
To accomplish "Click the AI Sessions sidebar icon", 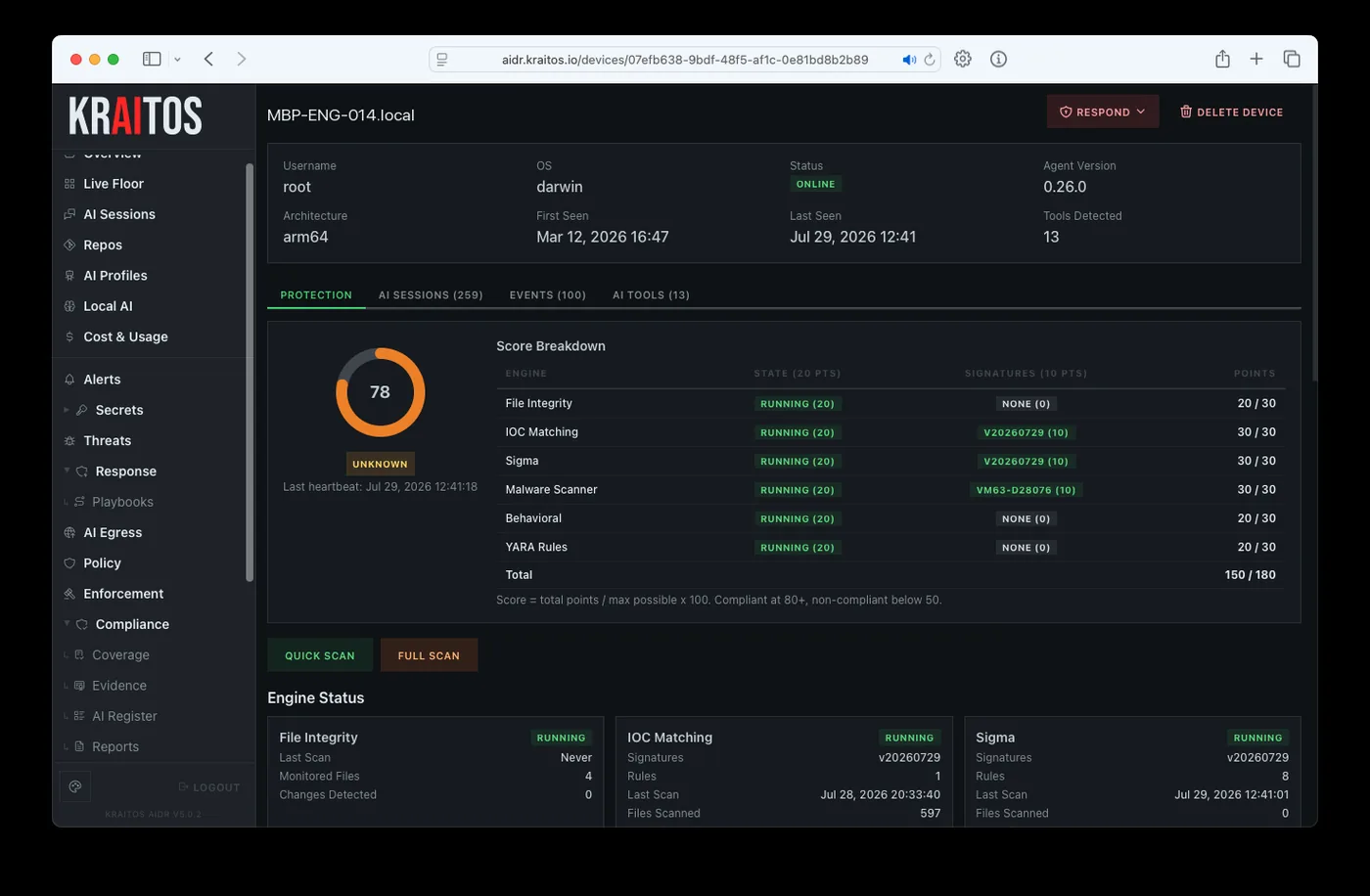I will pyautogui.click(x=69, y=214).
